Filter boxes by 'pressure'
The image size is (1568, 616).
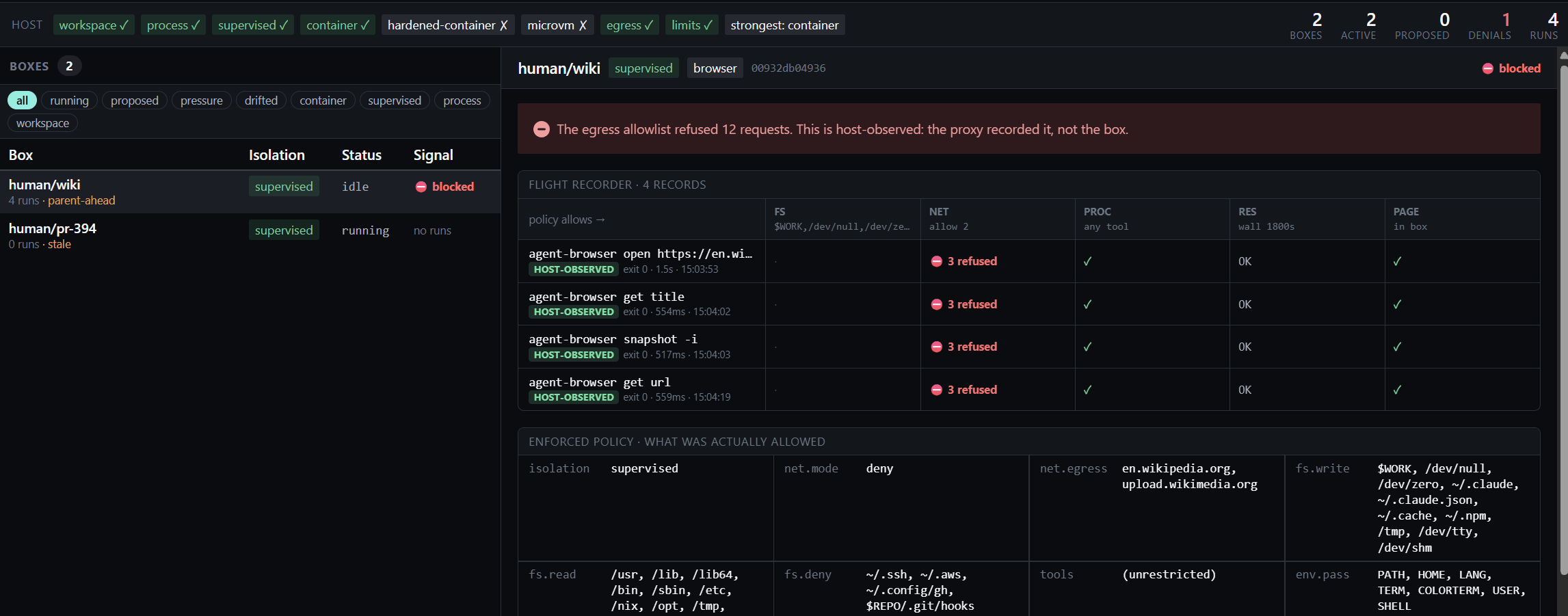[x=202, y=101]
